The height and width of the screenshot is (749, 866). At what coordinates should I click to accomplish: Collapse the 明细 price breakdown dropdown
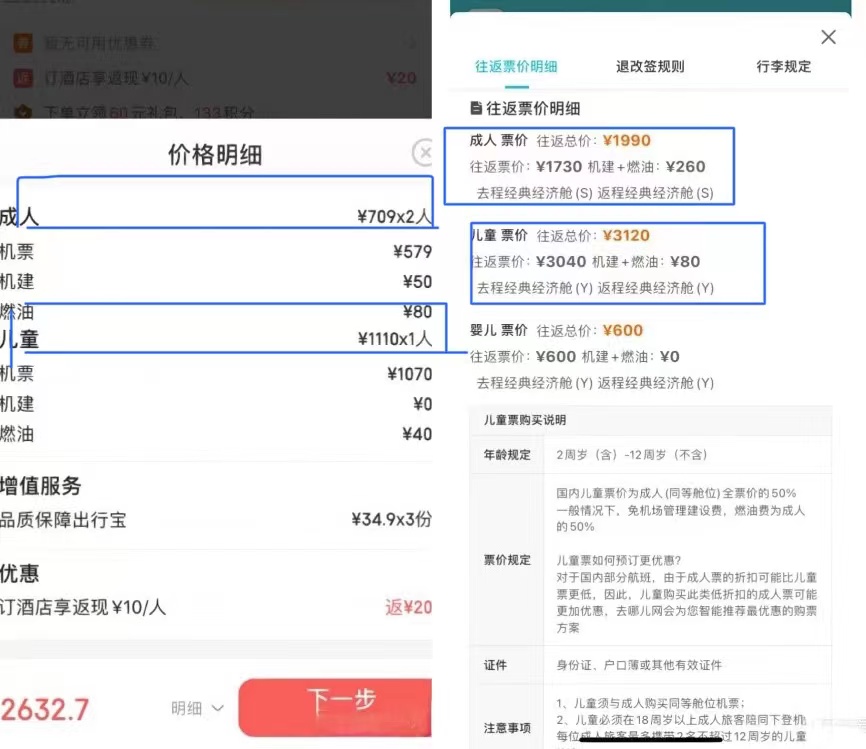pos(197,708)
